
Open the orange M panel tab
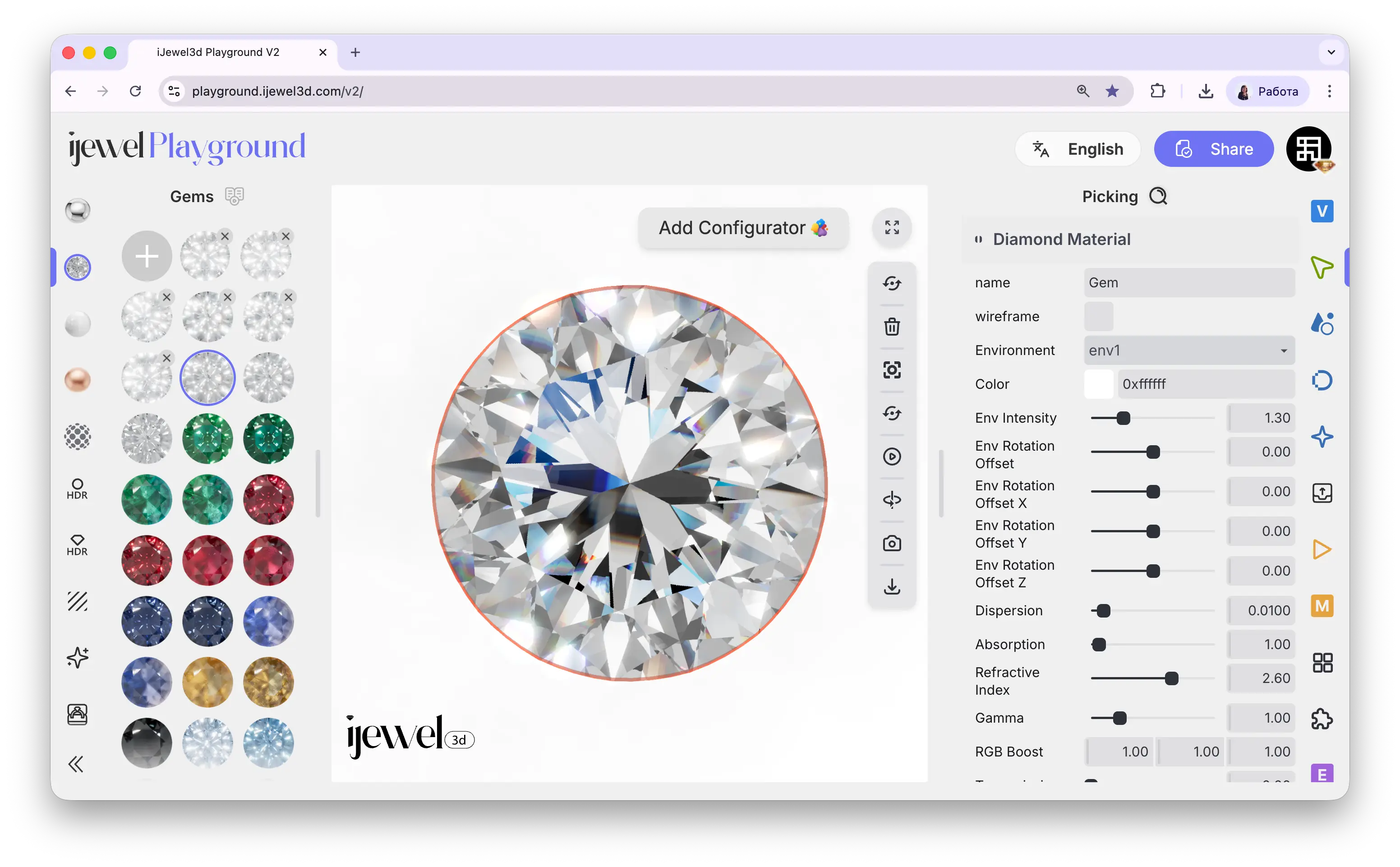click(1322, 606)
